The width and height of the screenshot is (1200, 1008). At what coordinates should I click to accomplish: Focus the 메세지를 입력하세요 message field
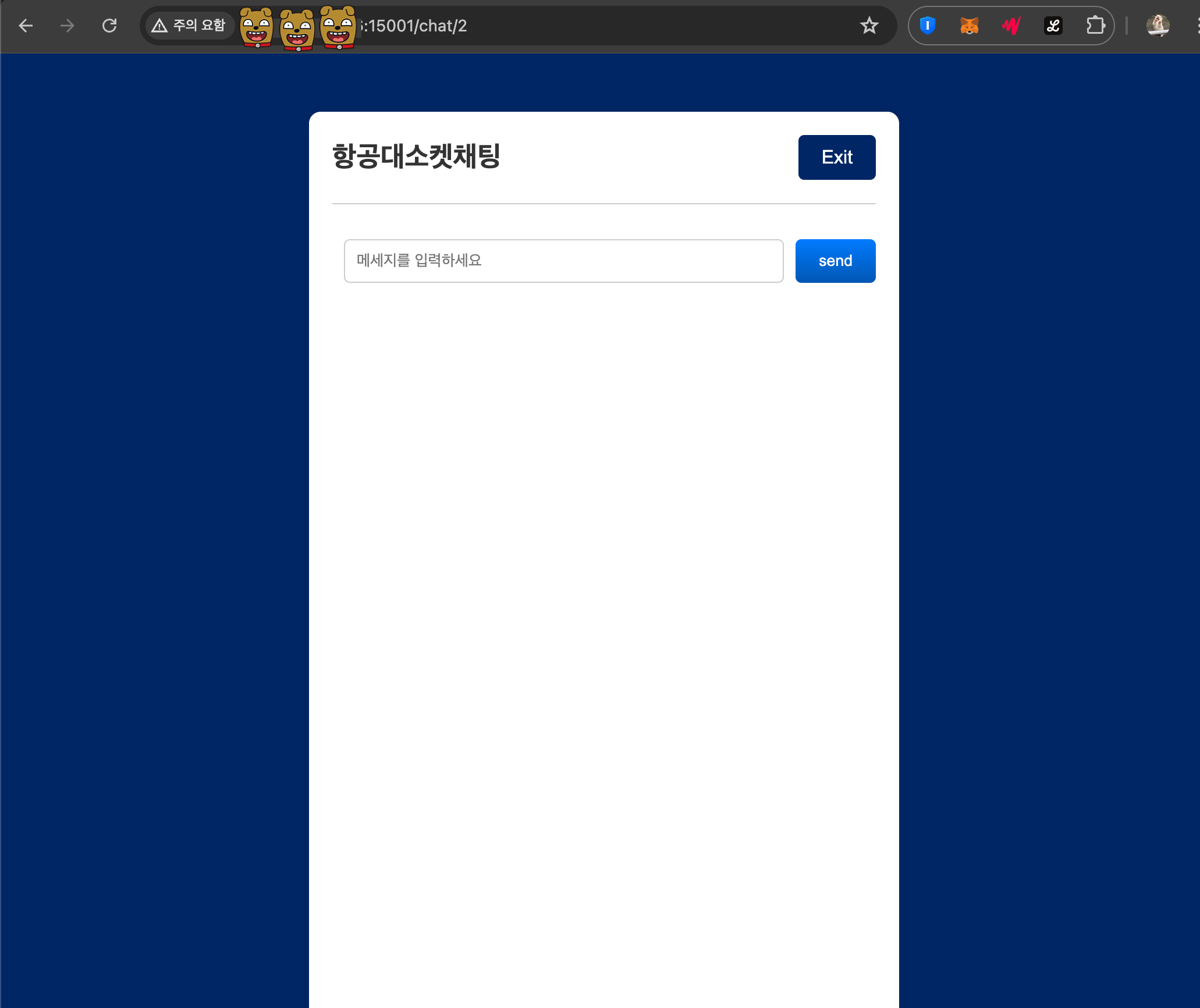563,261
